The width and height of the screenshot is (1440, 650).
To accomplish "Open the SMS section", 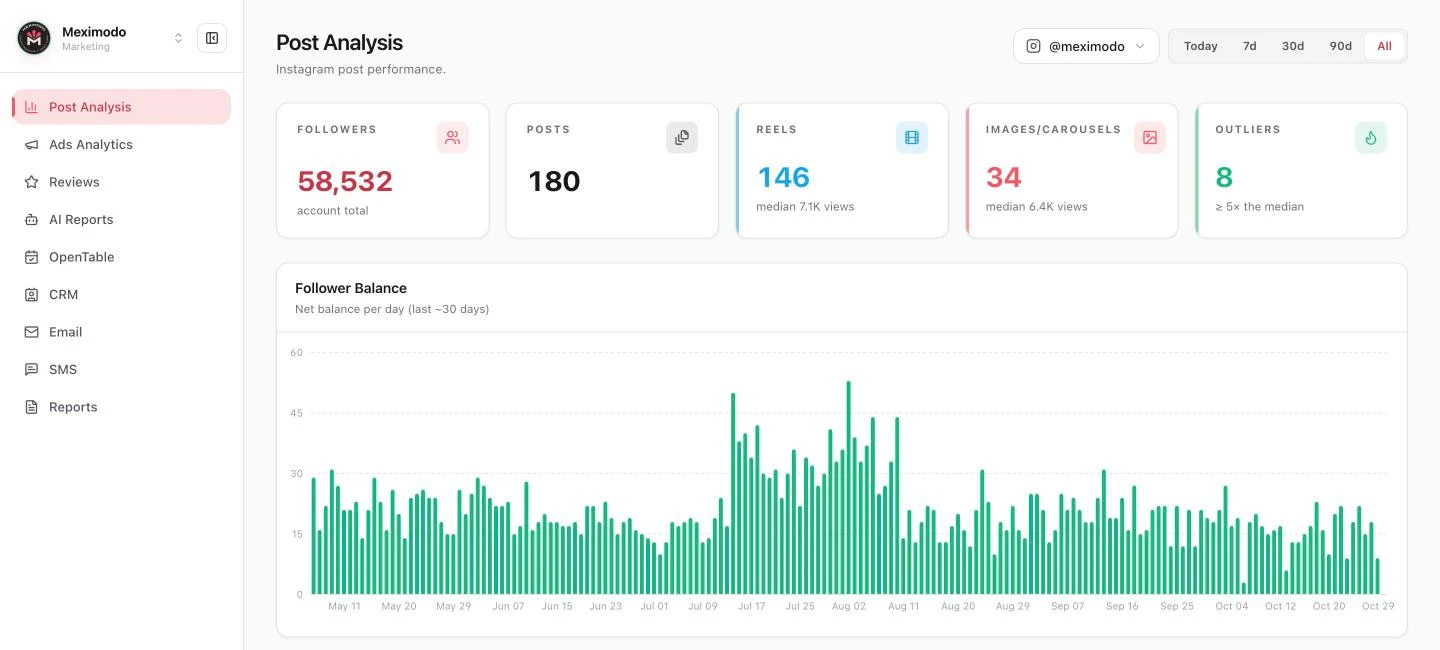I will [x=121, y=369].
